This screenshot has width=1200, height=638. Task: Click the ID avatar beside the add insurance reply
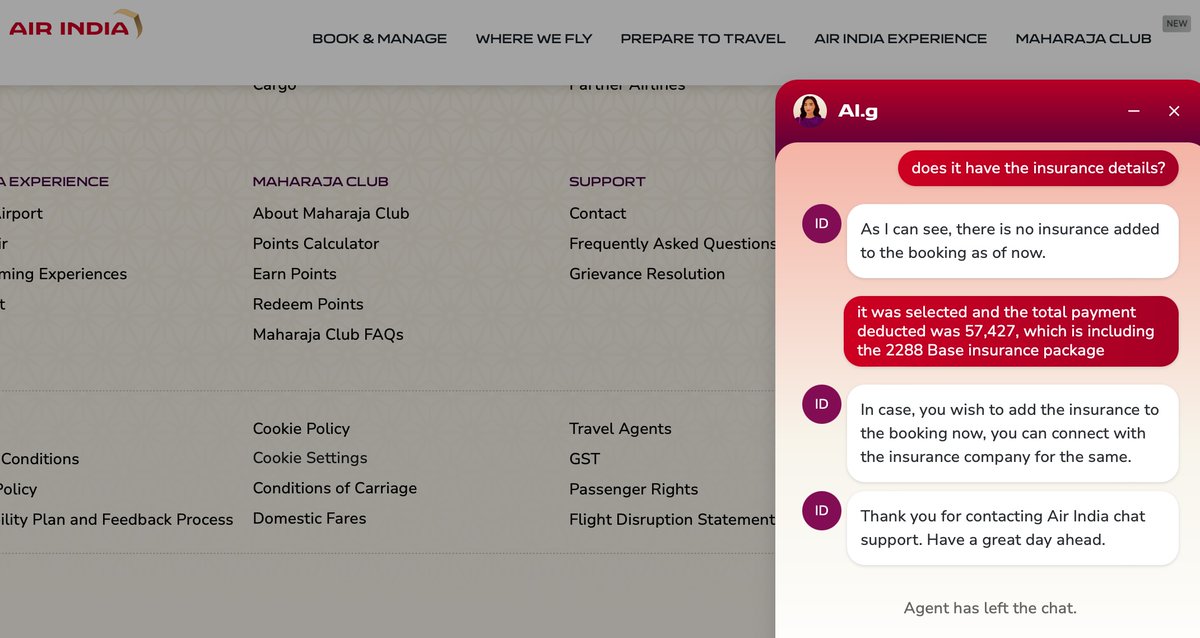coord(822,404)
